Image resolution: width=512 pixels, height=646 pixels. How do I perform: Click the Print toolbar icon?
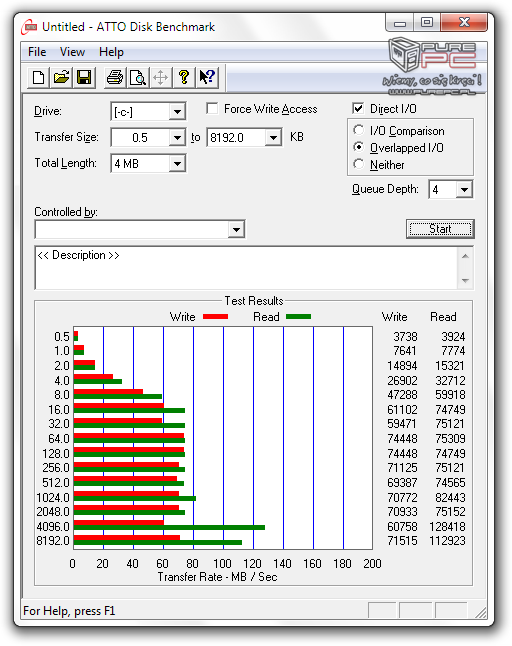click(x=115, y=77)
